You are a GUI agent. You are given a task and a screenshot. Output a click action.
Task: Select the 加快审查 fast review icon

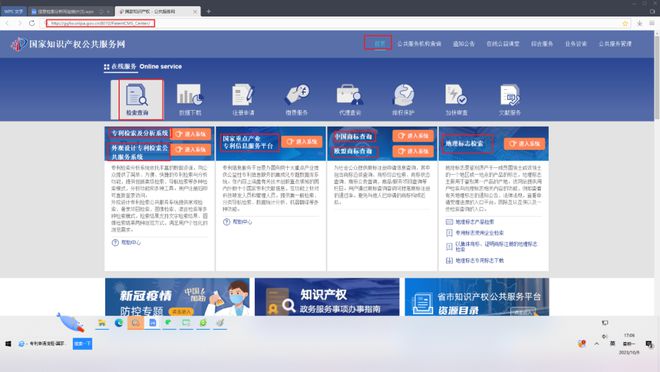pyautogui.click(x=456, y=100)
